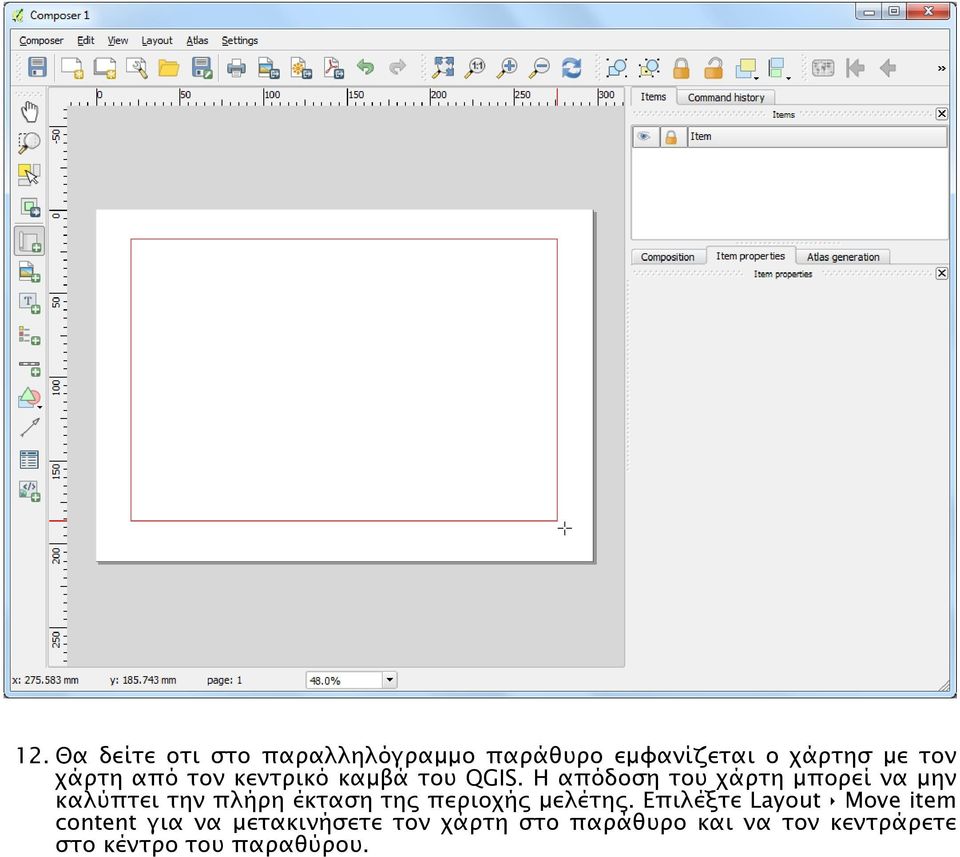Pick the Add HTML frame tool
The width and height of the screenshot is (960, 857).
coord(29,490)
